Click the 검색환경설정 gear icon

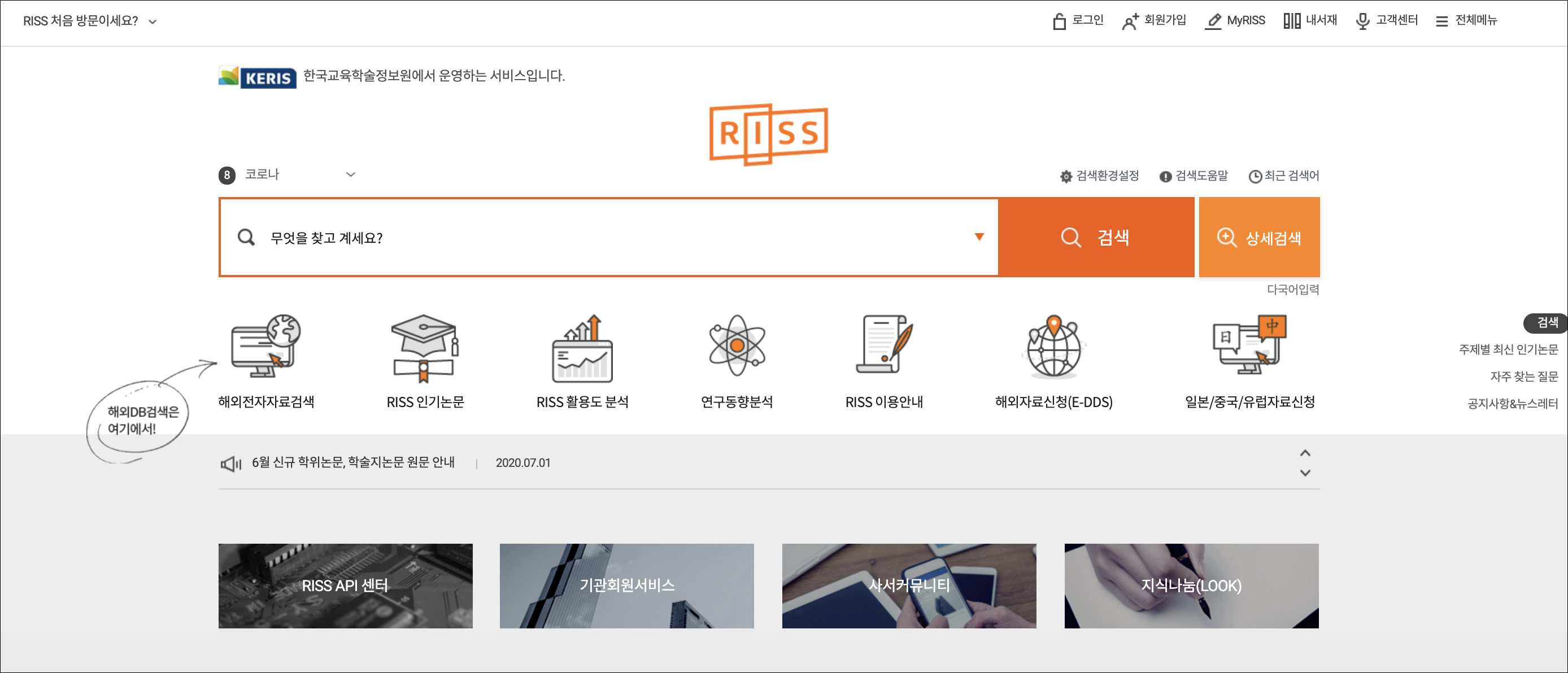(1066, 177)
